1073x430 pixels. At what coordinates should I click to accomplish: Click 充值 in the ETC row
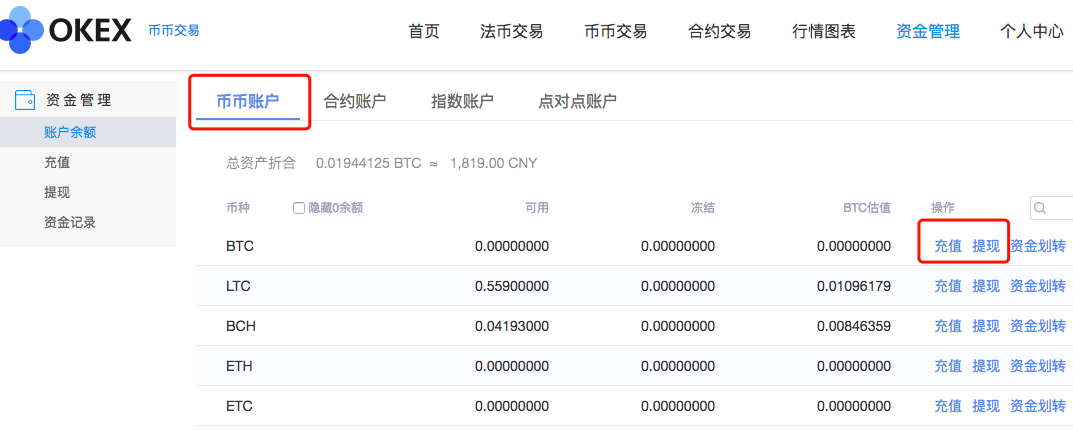point(948,406)
